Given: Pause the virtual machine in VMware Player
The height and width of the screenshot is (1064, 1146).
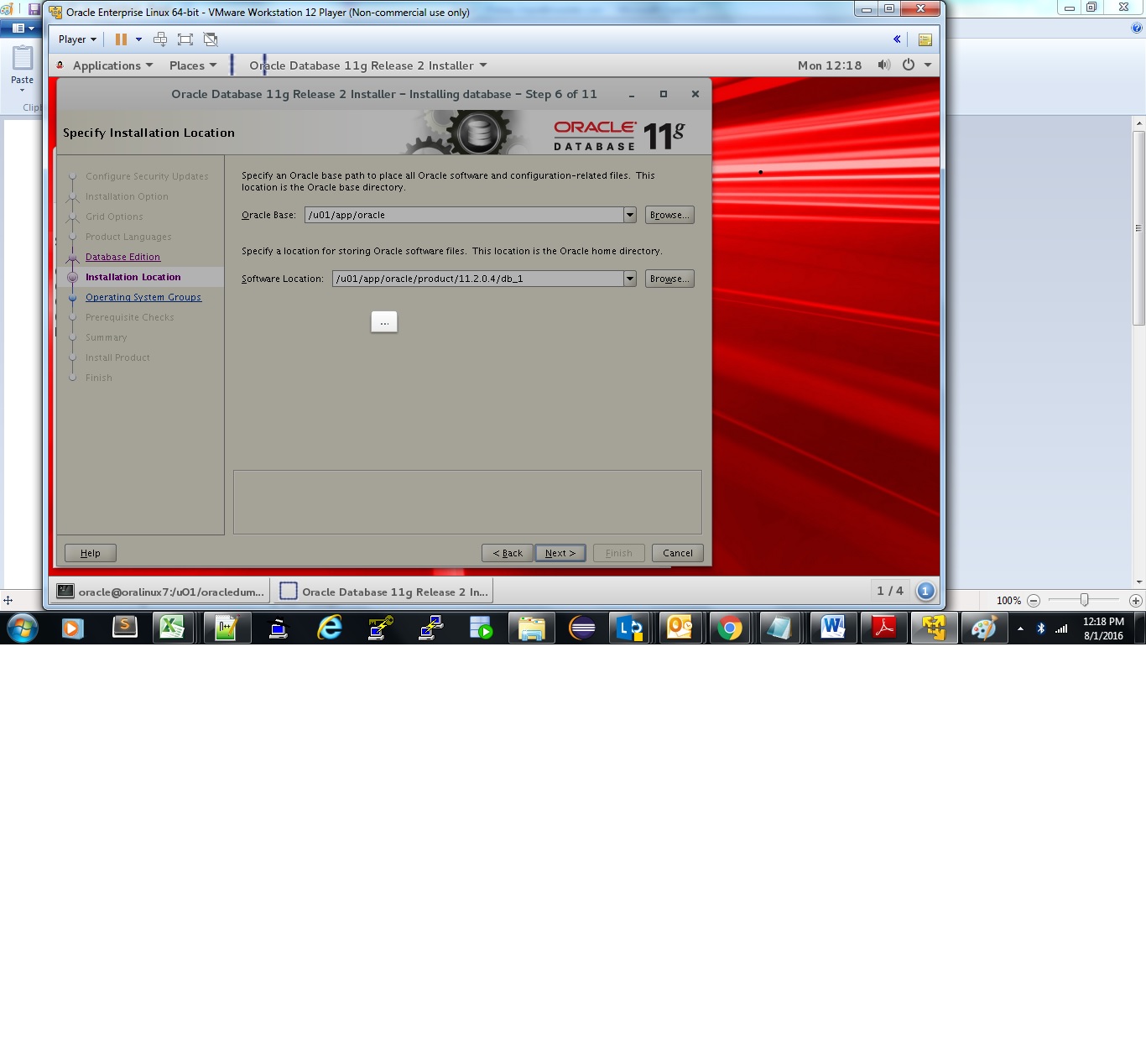Looking at the screenshot, I should [121, 39].
